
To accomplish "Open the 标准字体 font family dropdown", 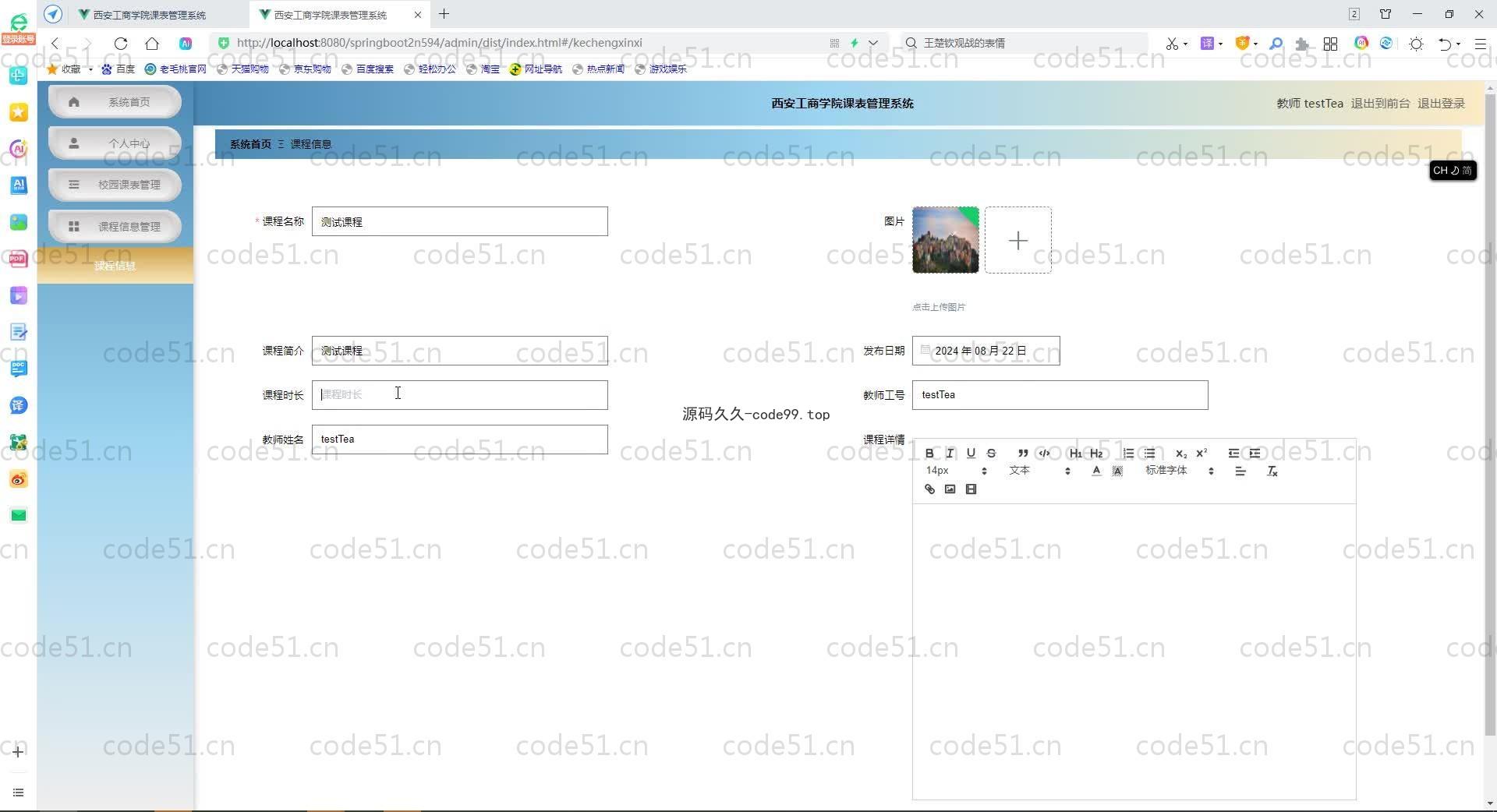I will click(1179, 471).
